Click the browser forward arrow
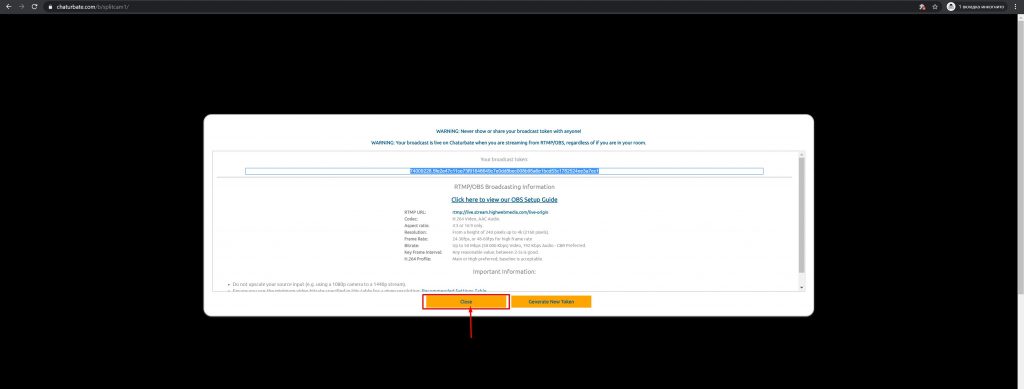The width and height of the screenshot is (1024, 389). (22, 7)
